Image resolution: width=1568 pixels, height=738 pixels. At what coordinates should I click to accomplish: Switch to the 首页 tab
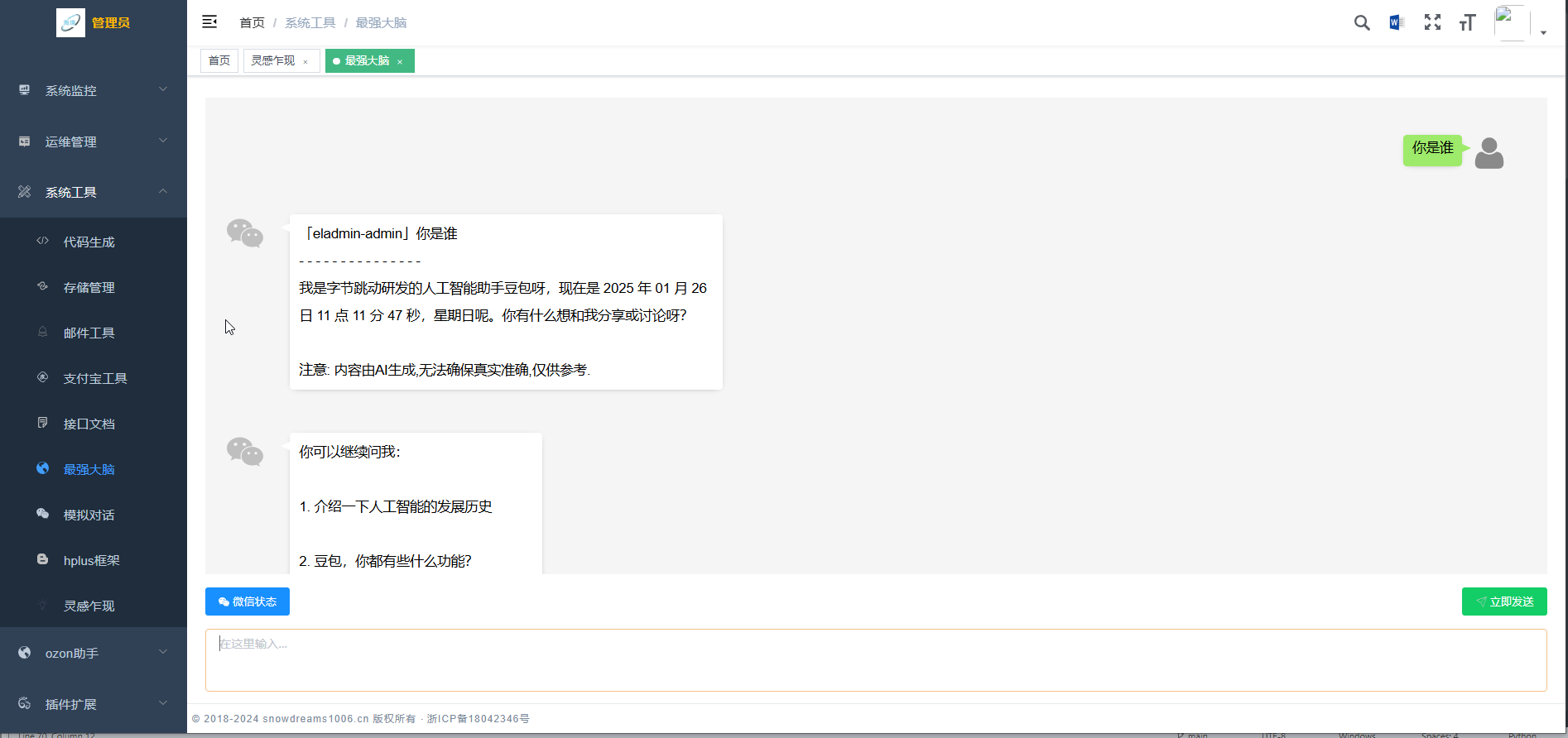click(x=219, y=61)
